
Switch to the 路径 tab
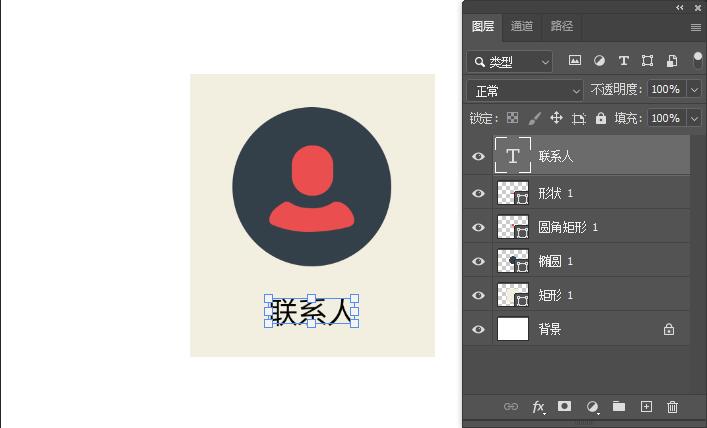pyautogui.click(x=561, y=26)
